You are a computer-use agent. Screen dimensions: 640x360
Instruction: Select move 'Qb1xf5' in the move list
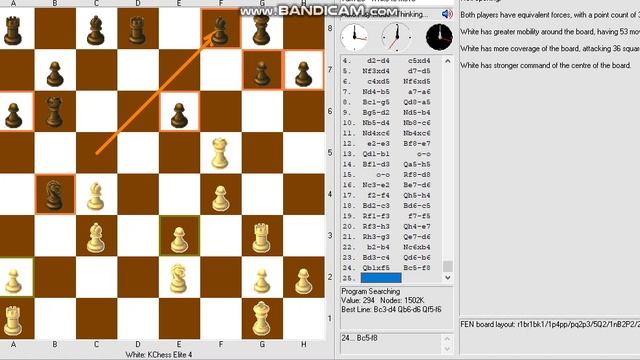coord(376,268)
